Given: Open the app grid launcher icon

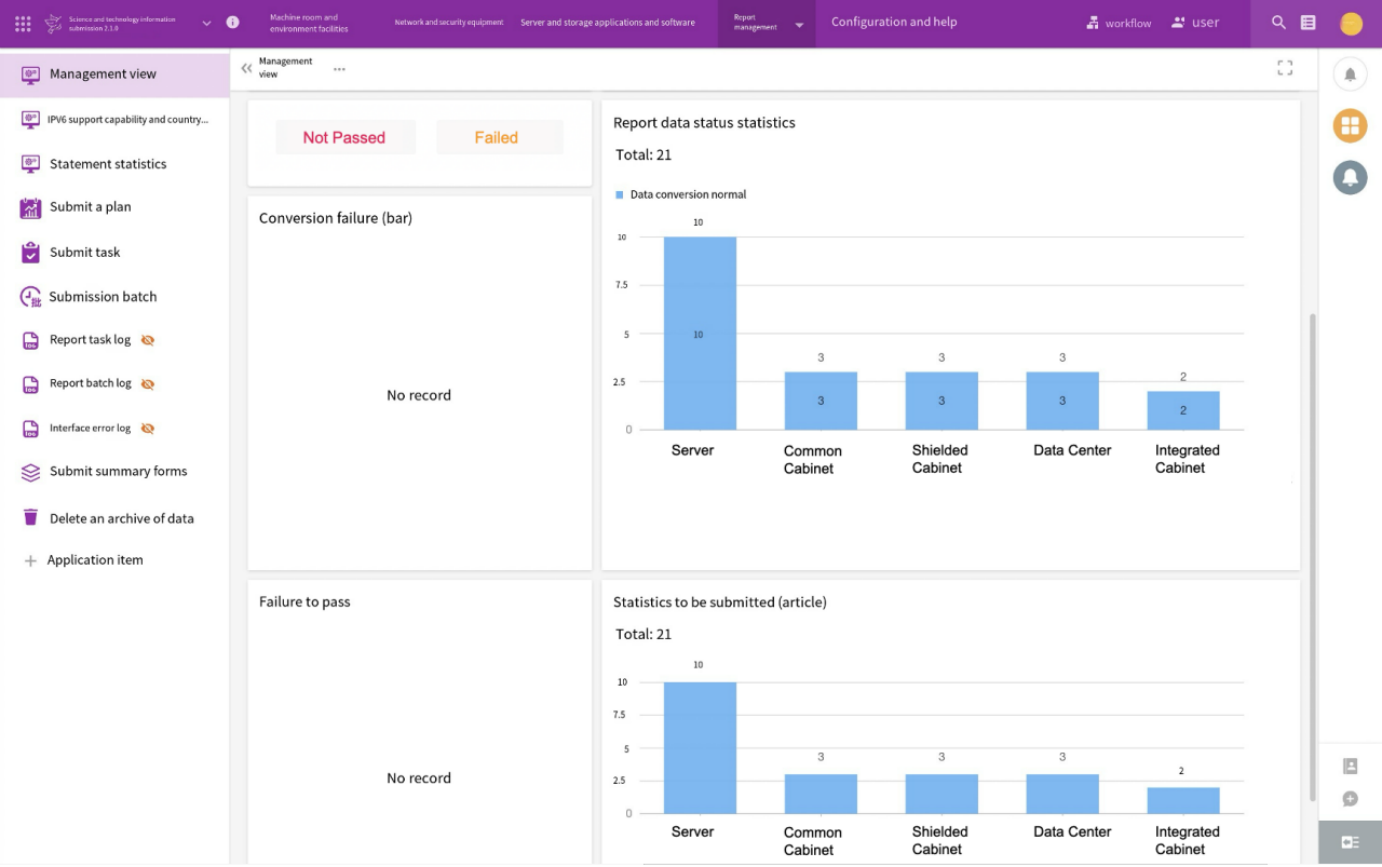Looking at the screenshot, I should 23,23.
